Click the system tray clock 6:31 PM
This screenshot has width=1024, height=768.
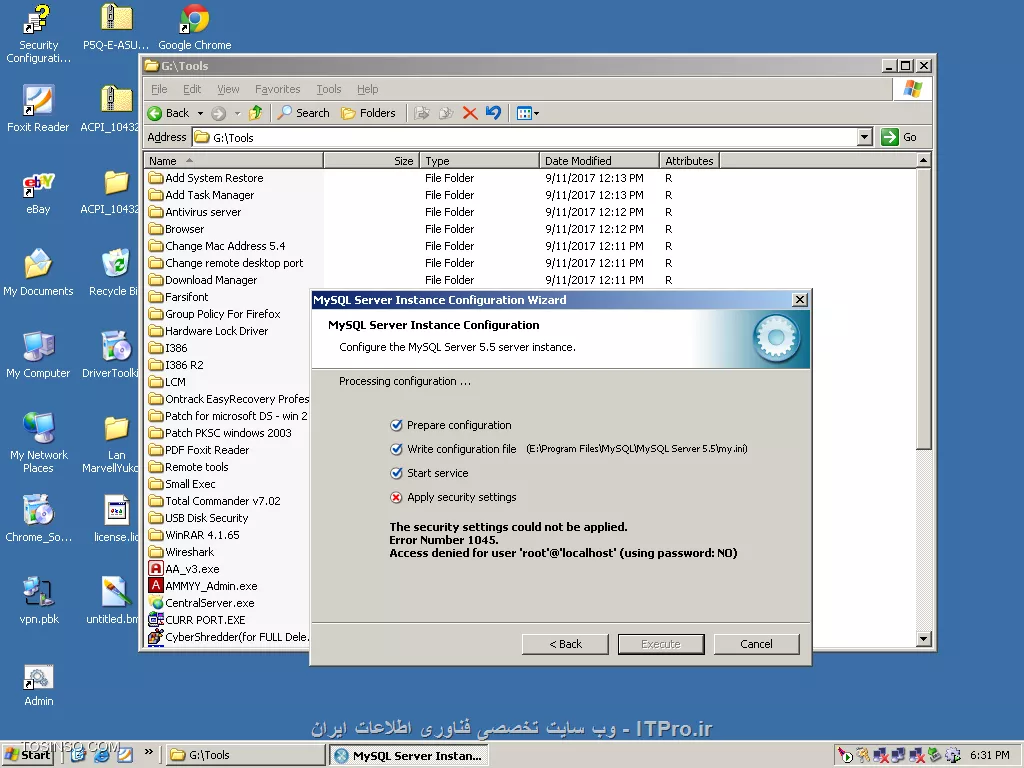coord(989,755)
